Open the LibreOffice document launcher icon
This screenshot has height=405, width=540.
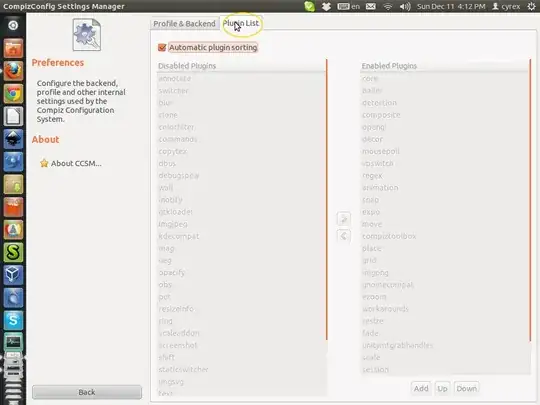[x=13, y=116]
